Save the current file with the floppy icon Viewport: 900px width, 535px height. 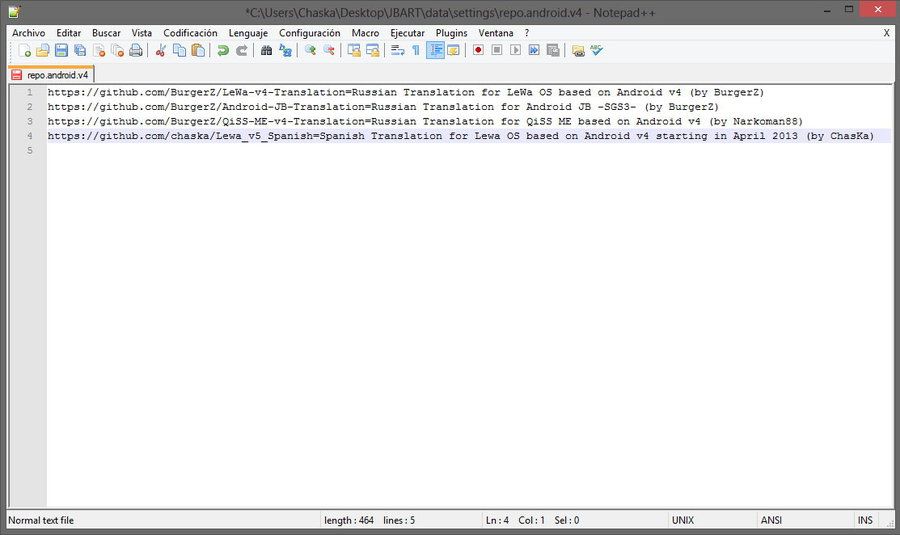pyautogui.click(x=61, y=51)
